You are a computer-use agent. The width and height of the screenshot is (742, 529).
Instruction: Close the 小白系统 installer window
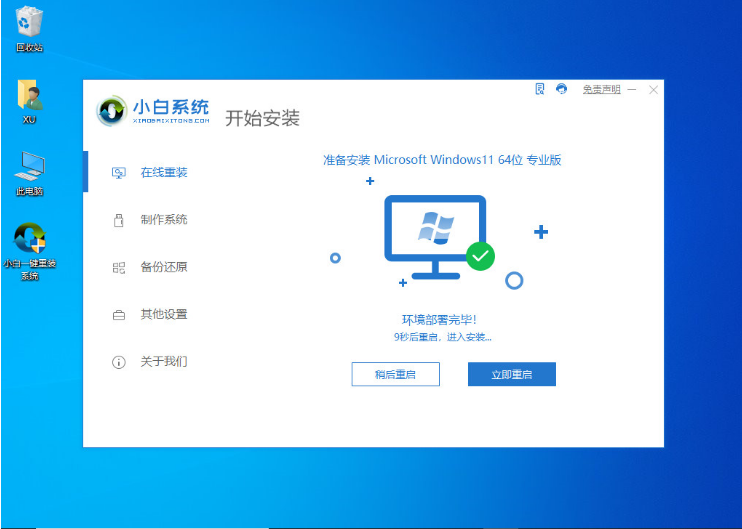click(654, 89)
